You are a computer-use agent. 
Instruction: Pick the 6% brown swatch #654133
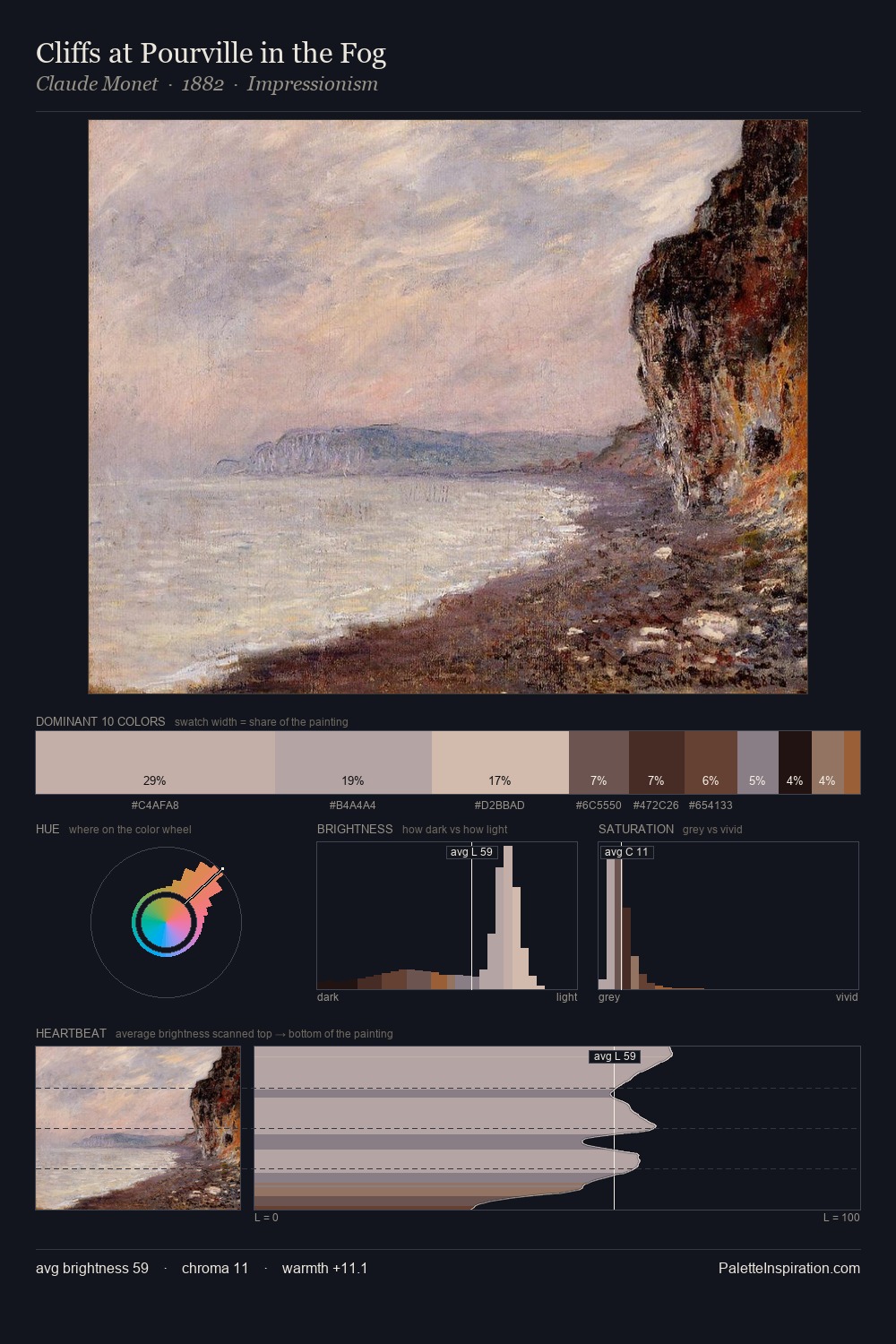pyautogui.click(x=711, y=762)
